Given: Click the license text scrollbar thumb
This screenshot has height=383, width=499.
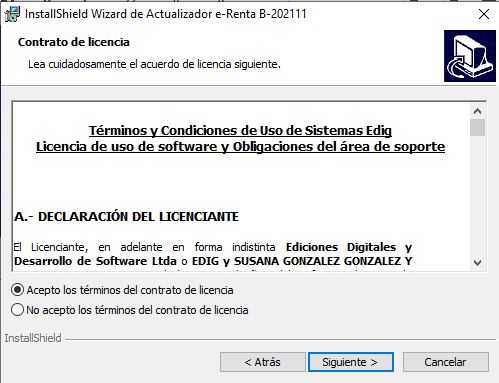Looking at the screenshot, I should [477, 127].
